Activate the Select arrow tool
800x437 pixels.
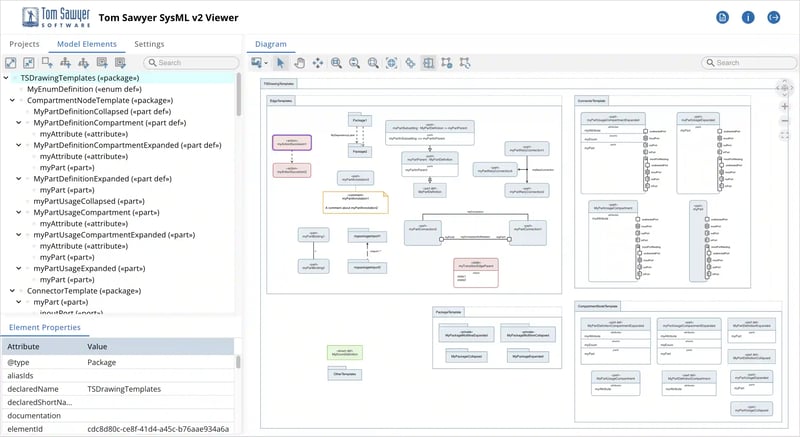click(x=280, y=63)
